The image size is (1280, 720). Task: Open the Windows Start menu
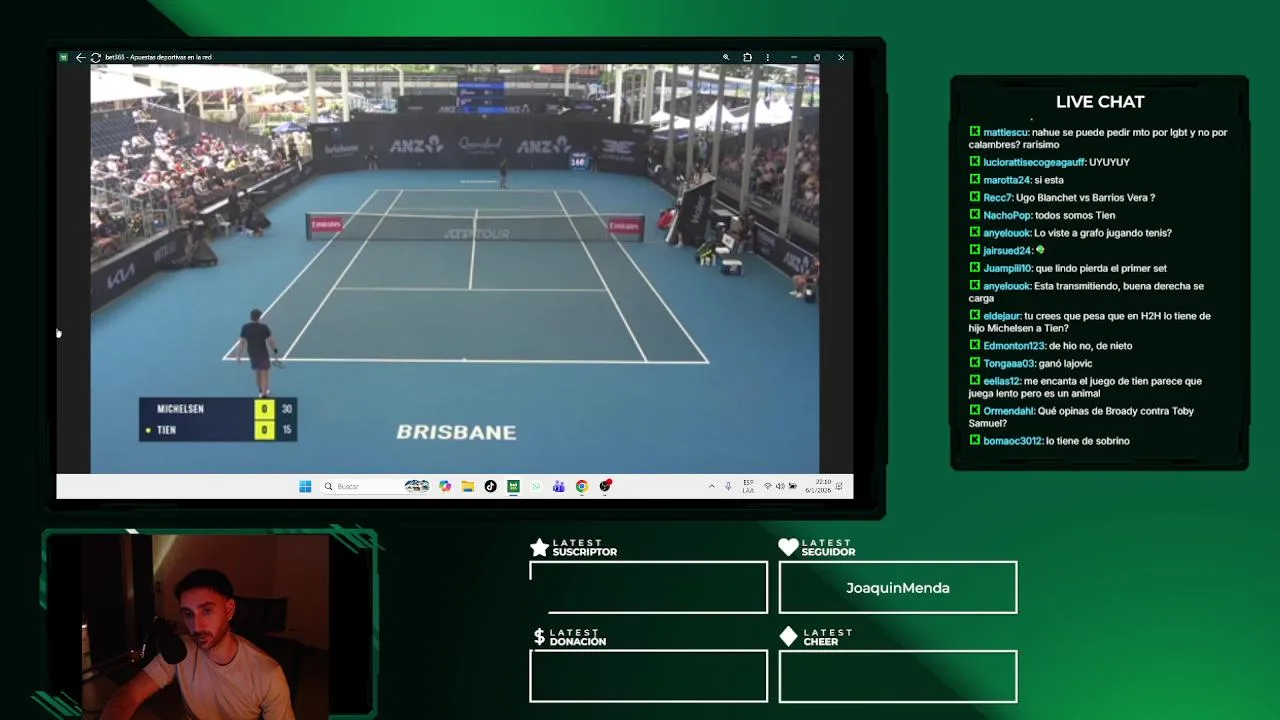[x=305, y=486]
